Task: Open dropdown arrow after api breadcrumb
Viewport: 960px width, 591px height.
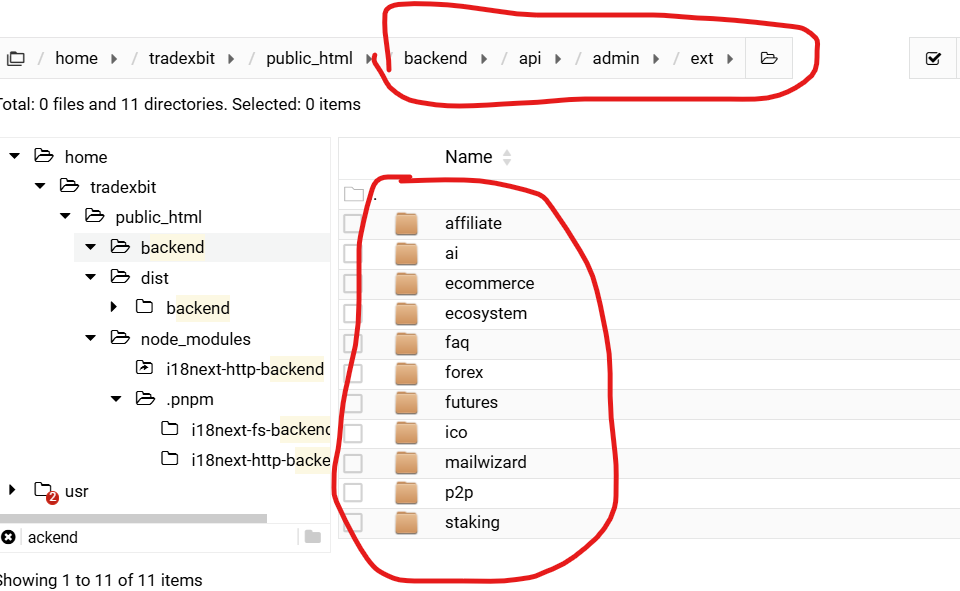Action: point(558,59)
